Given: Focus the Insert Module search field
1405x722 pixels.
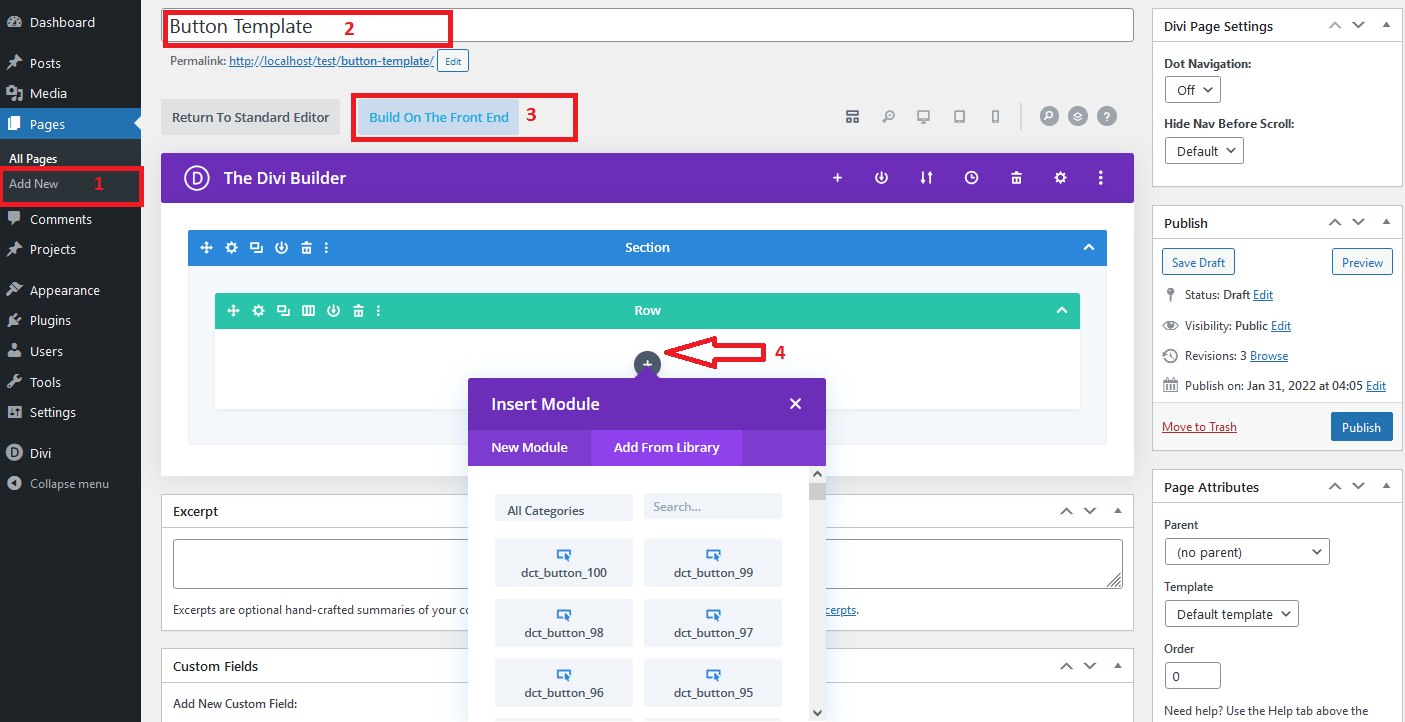Looking at the screenshot, I should click(x=713, y=507).
